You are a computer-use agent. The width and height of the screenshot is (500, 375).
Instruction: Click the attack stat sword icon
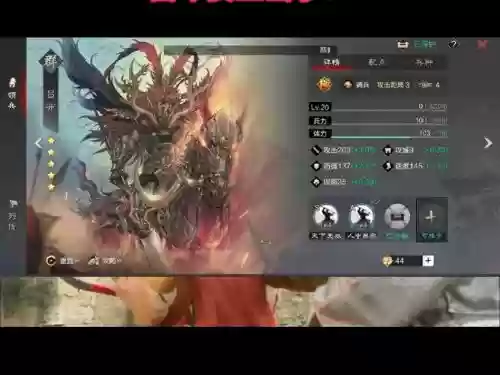(x=316, y=150)
